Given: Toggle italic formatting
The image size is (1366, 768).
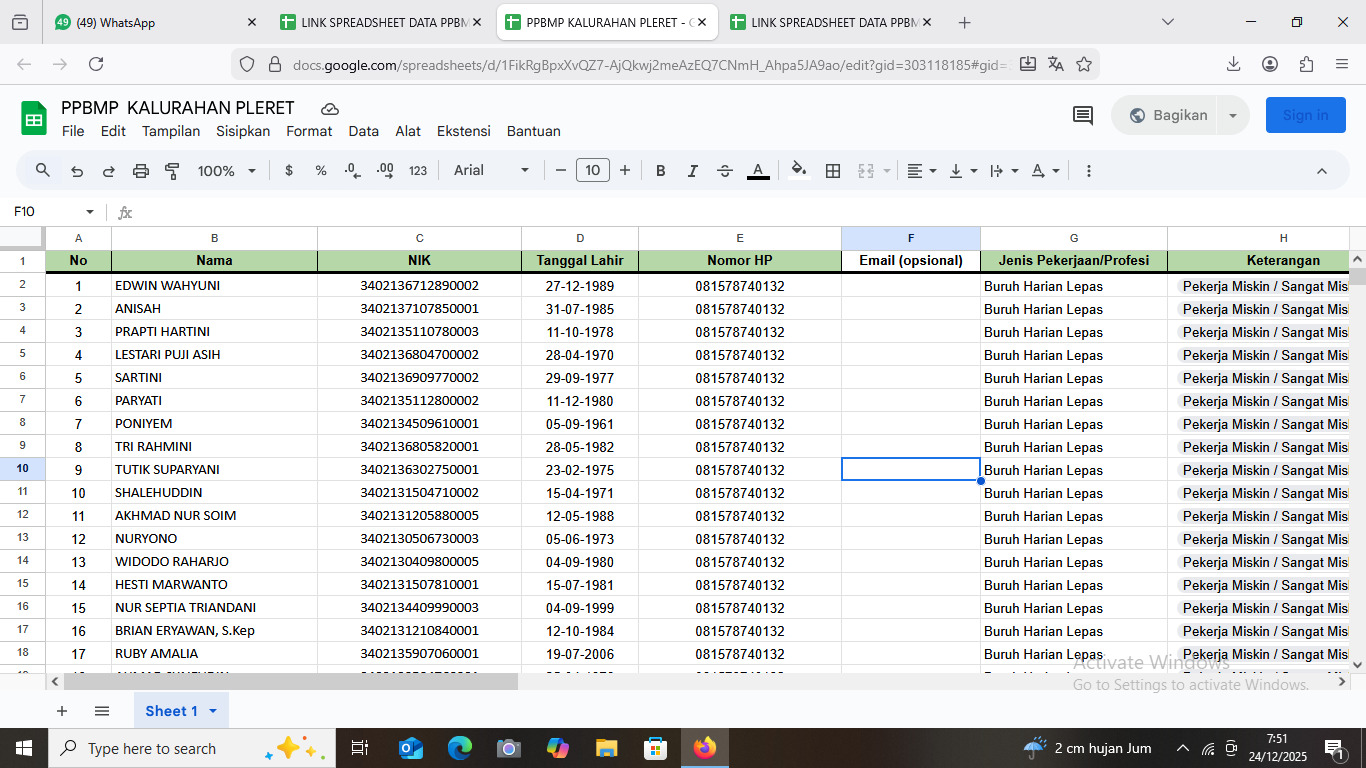Looking at the screenshot, I should pyautogui.click(x=692, y=171).
